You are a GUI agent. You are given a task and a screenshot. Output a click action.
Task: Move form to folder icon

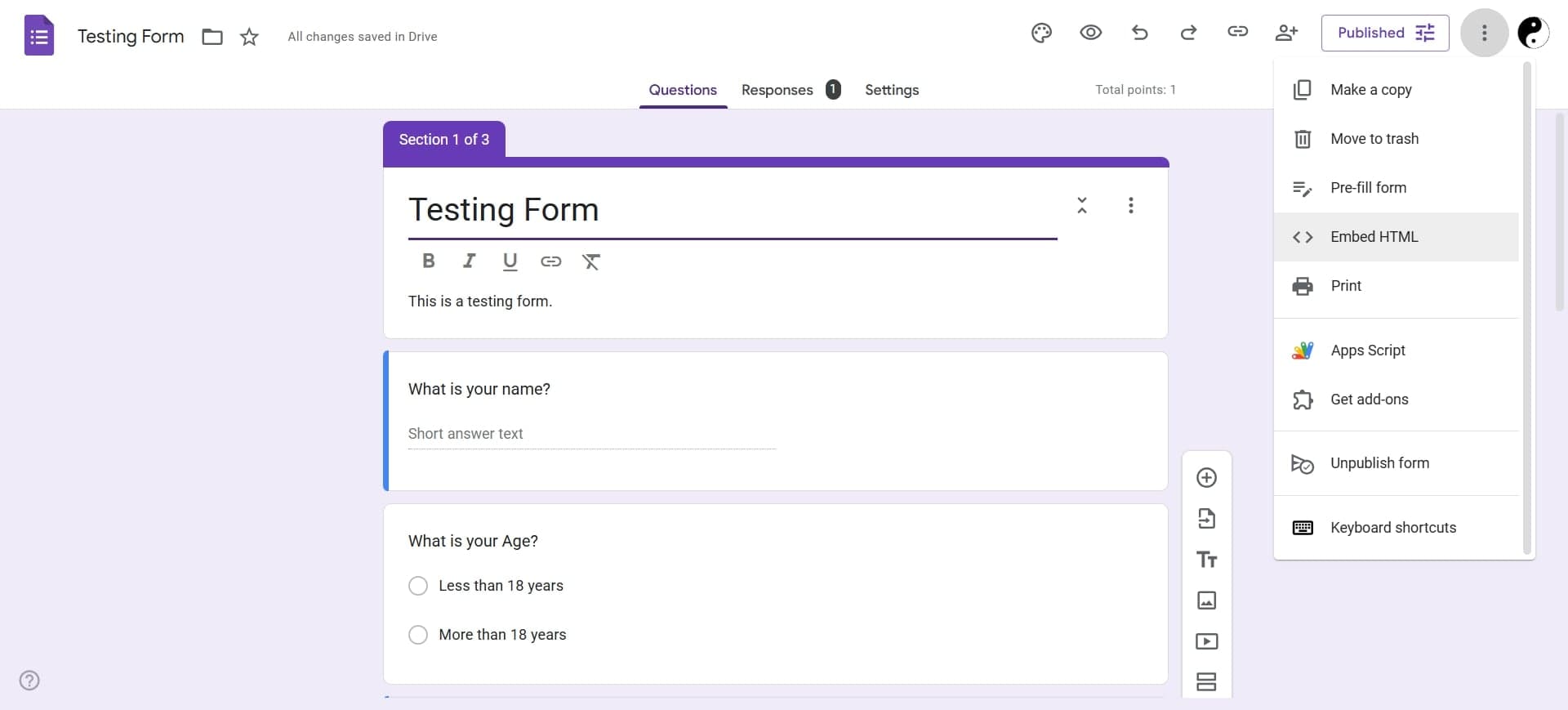(212, 37)
